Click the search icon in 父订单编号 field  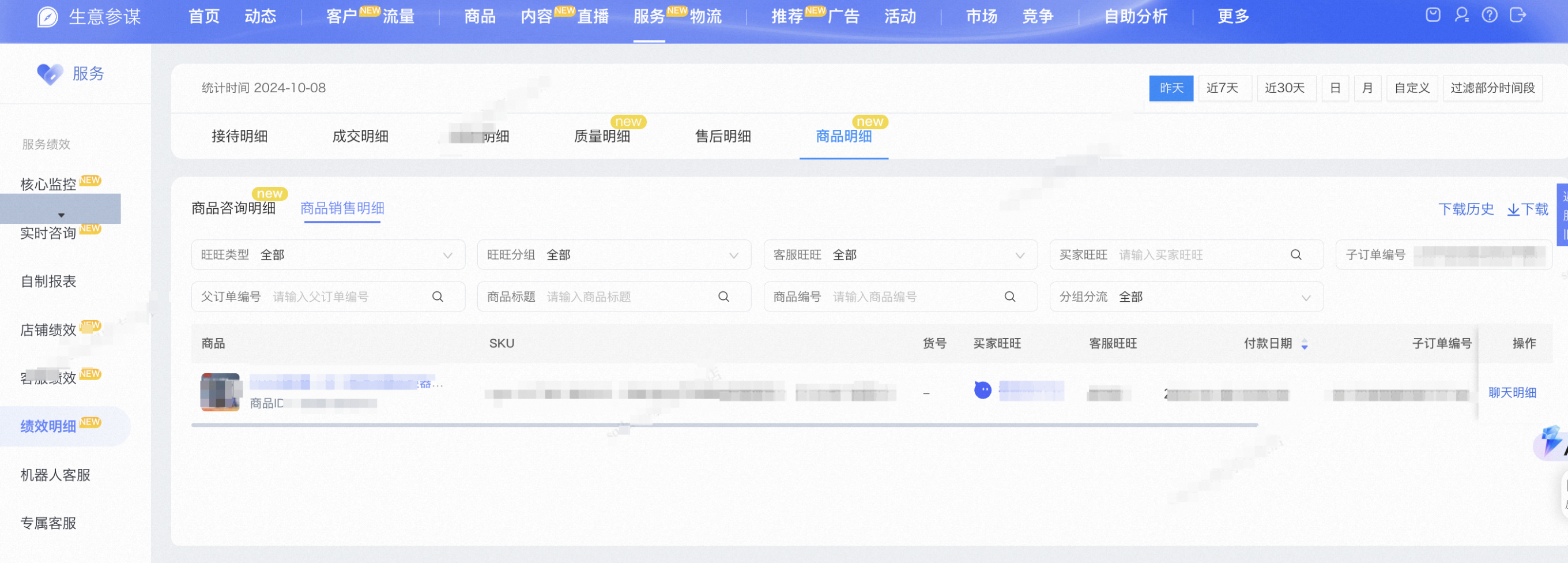point(438,296)
